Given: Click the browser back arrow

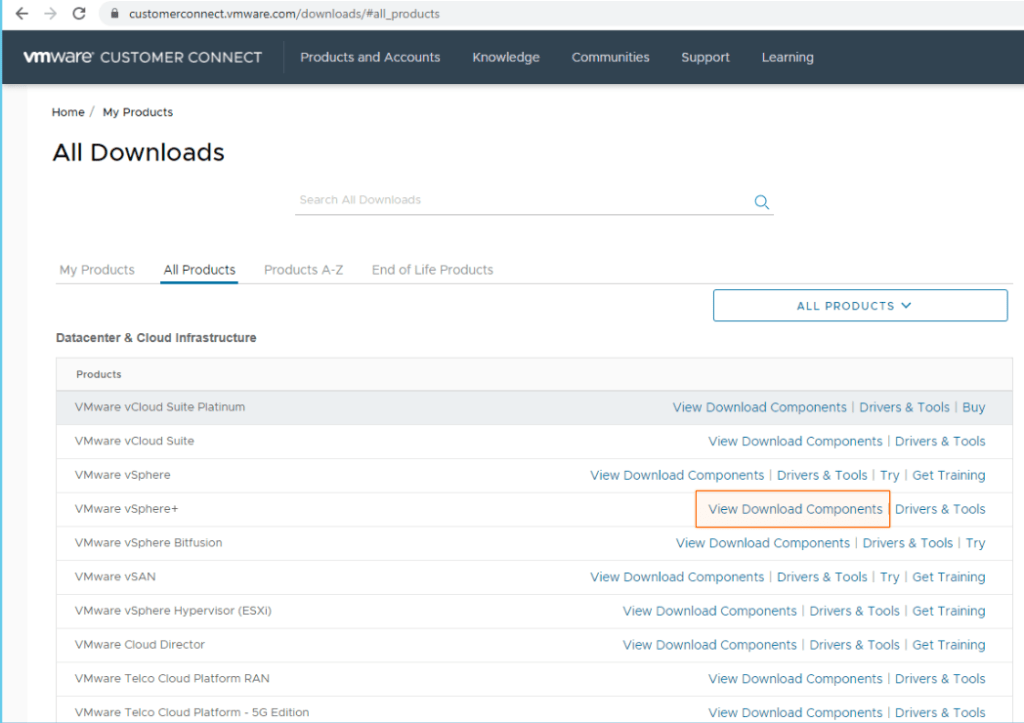Looking at the screenshot, I should pos(22,14).
